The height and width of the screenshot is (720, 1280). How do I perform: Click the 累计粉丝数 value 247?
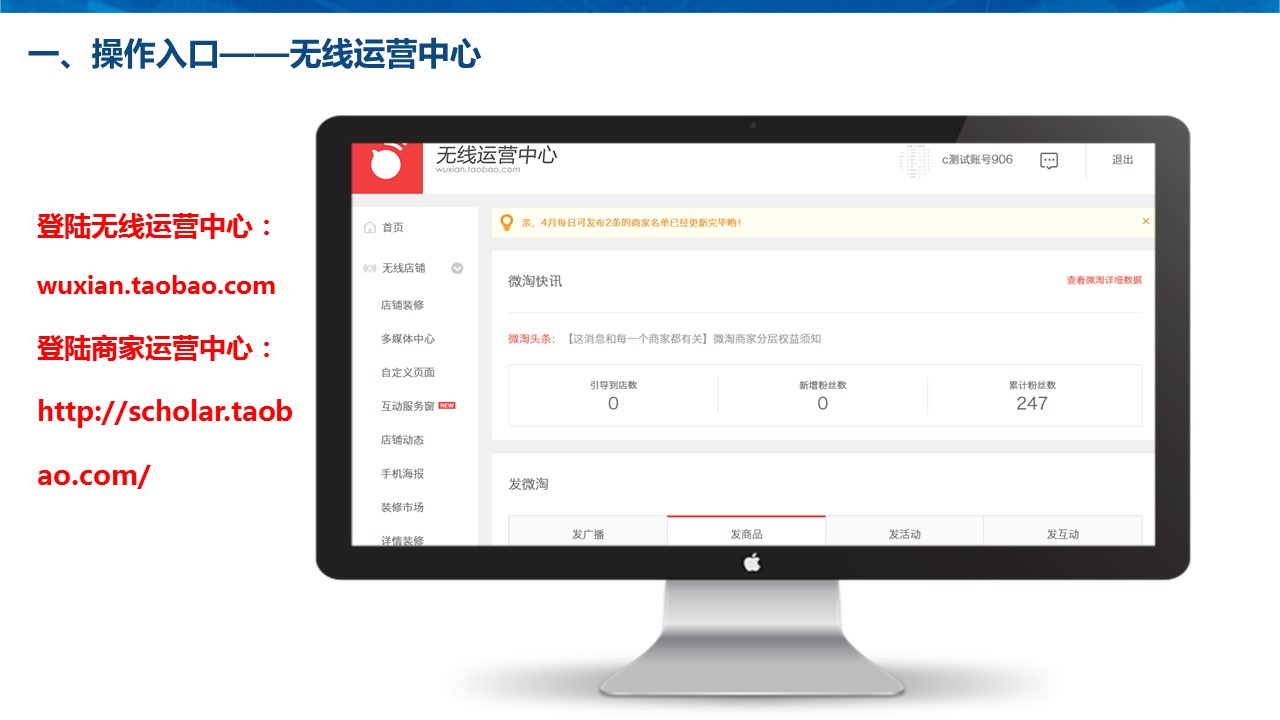1032,404
